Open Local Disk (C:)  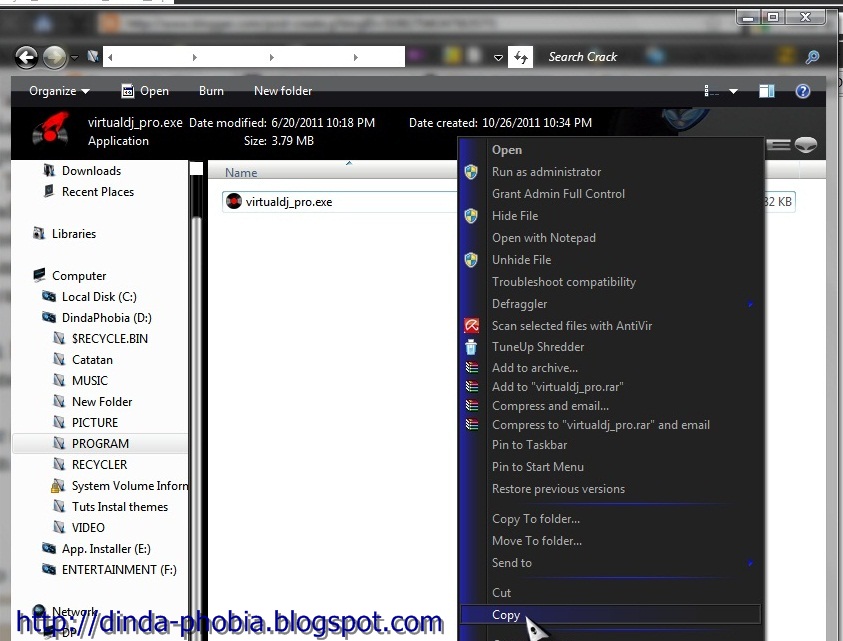click(x=89, y=297)
